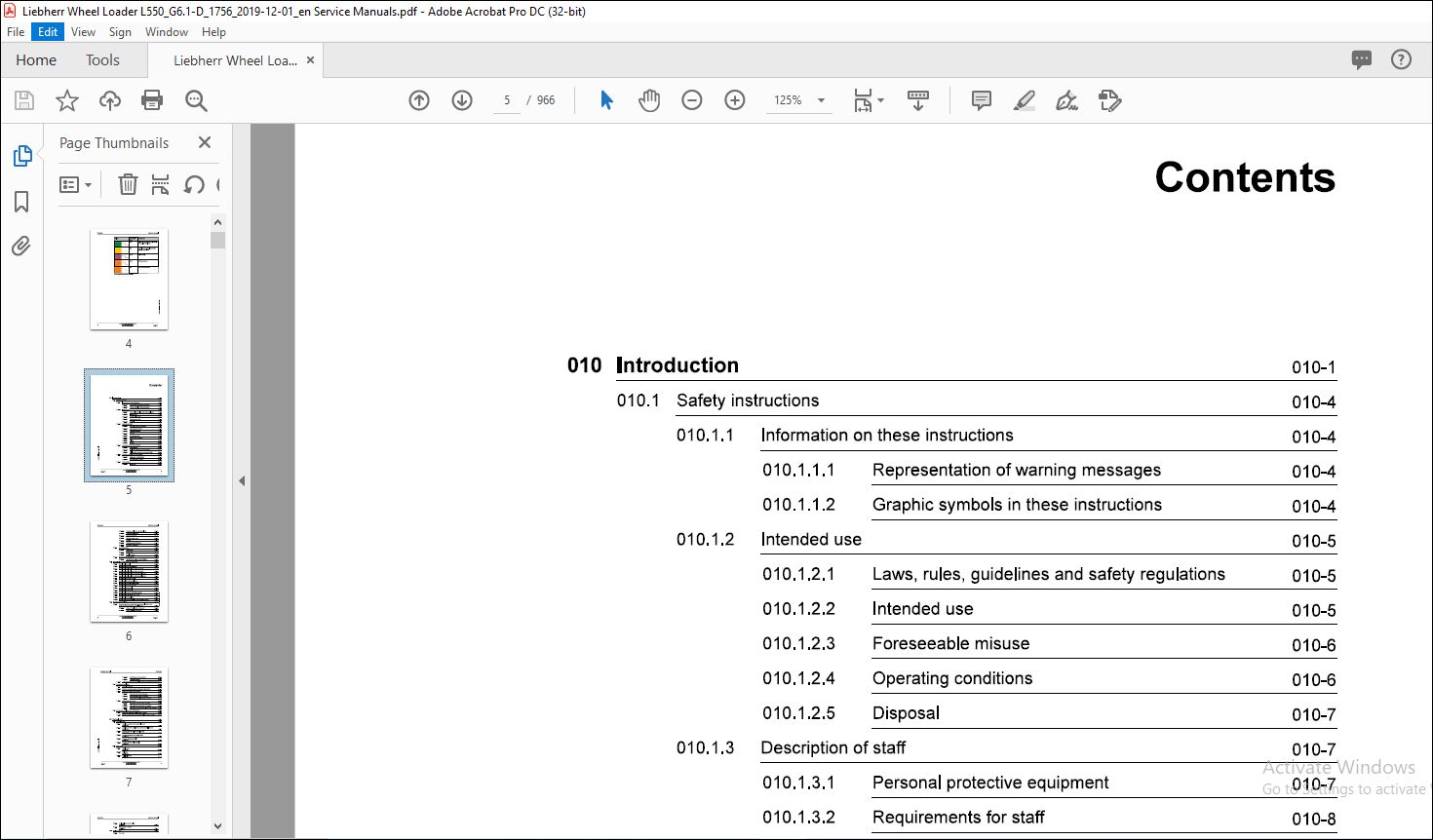
Task: Select page 5 thumbnail
Action: (x=129, y=425)
